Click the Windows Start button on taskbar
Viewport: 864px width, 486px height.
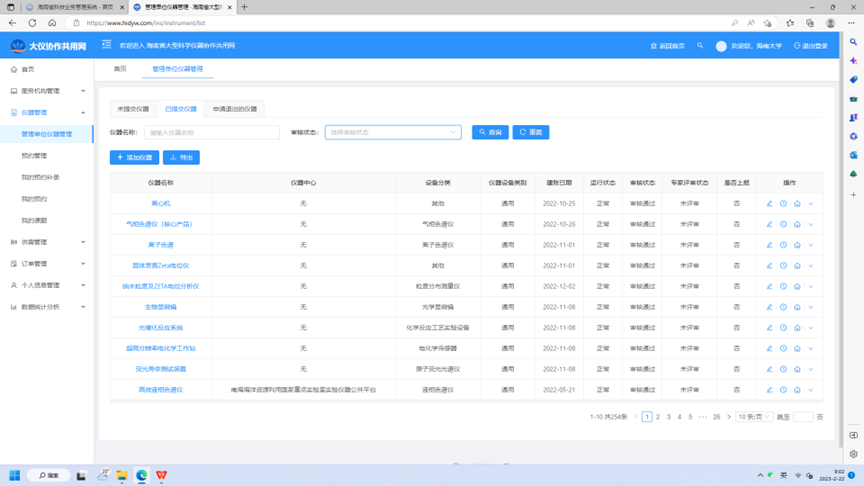click(x=15, y=475)
